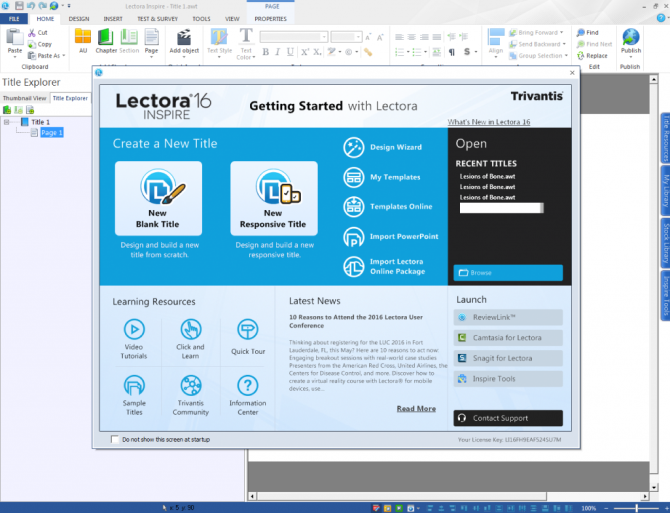Click the New Blank Title tile

[158, 198]
